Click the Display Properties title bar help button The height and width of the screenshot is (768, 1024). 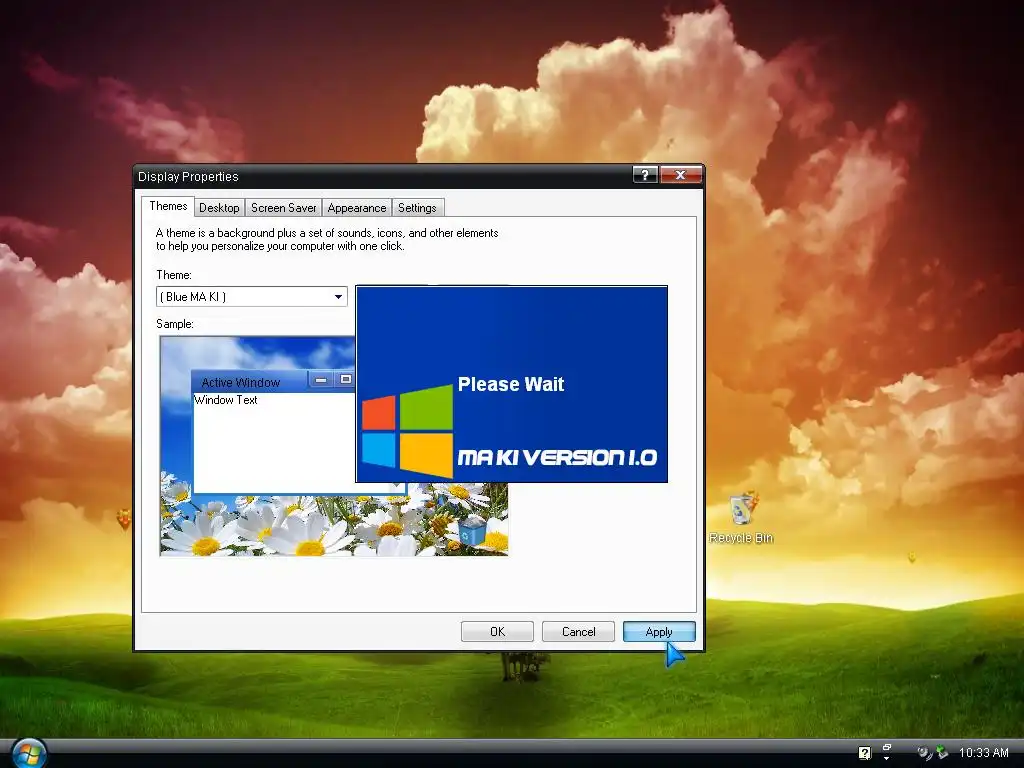pos(645,175)
